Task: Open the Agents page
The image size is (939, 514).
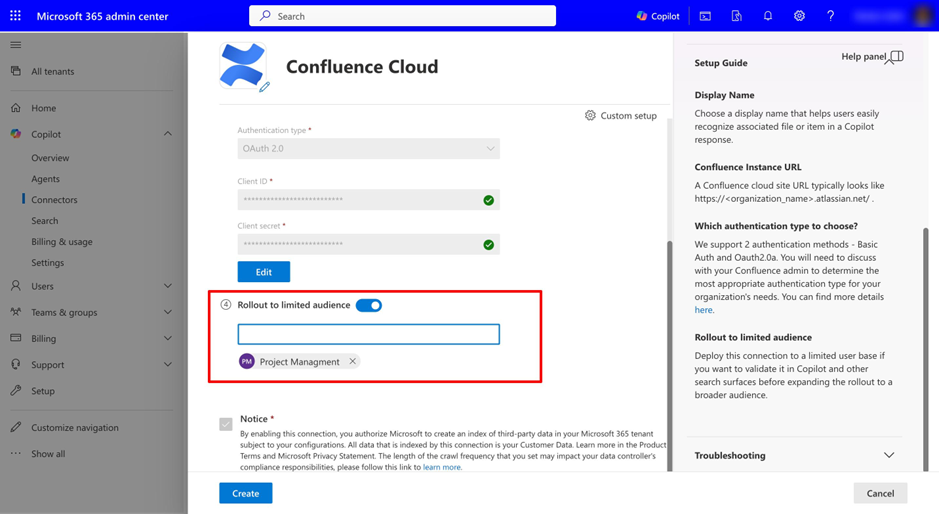Action: (x=46, y=179)
